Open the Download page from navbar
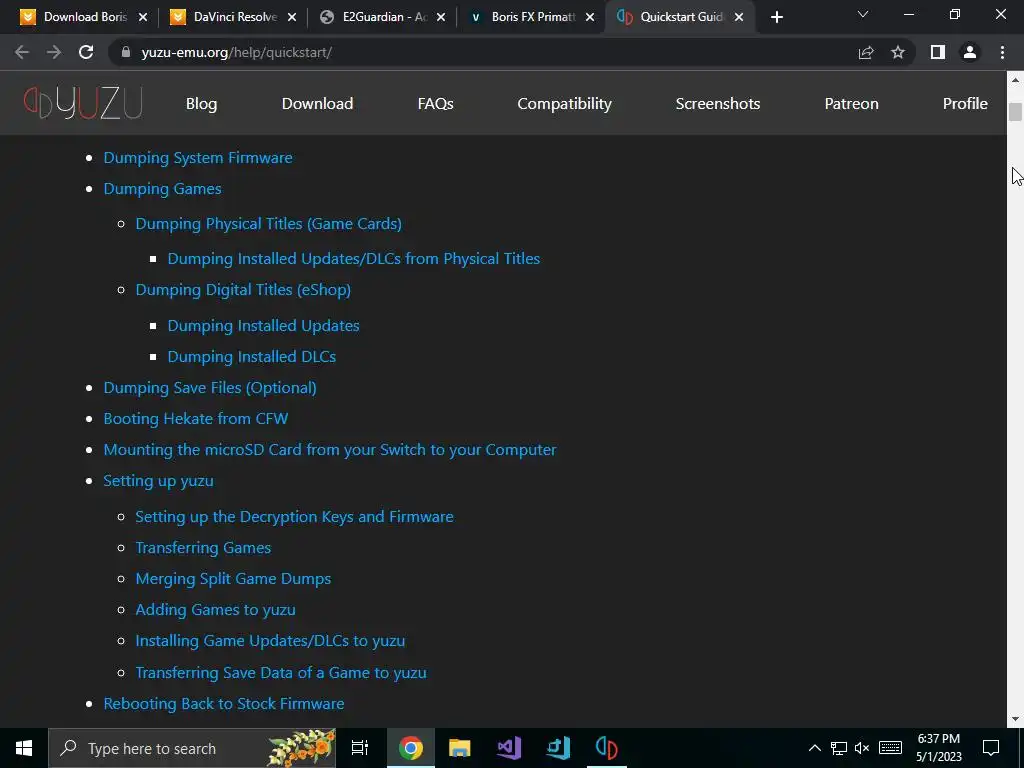 pos(317,103)
